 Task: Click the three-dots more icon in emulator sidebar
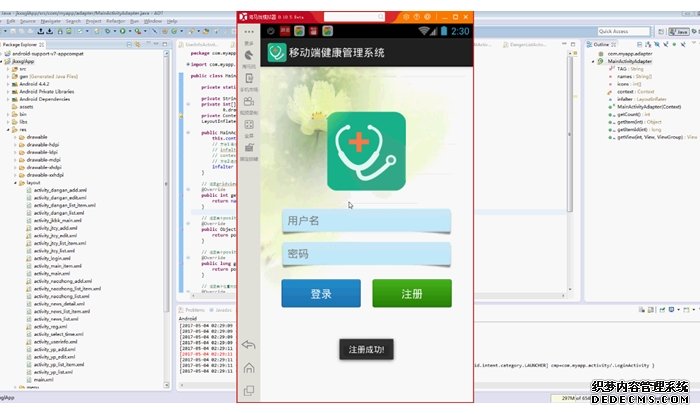click(249, 35)
